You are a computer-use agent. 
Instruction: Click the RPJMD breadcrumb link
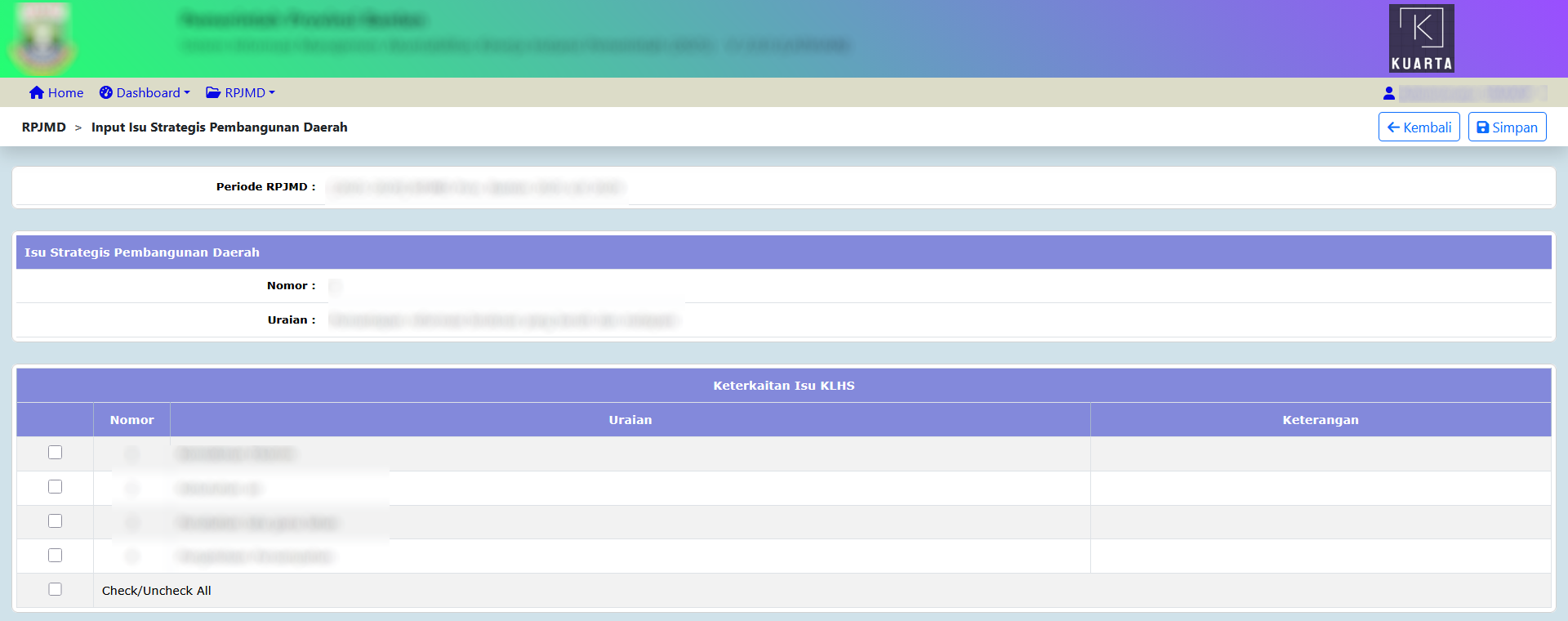(44, 127)
